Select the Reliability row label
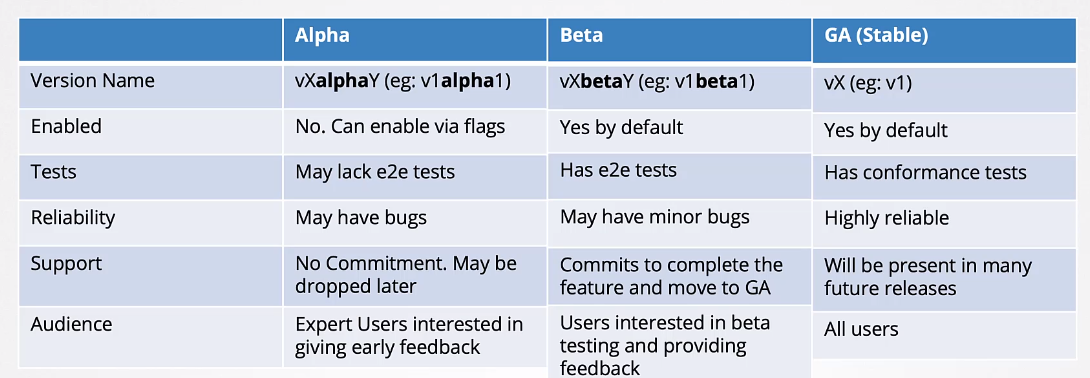Image resolution: width=1090 pixels, height=378 pixels. click(73, 217)
